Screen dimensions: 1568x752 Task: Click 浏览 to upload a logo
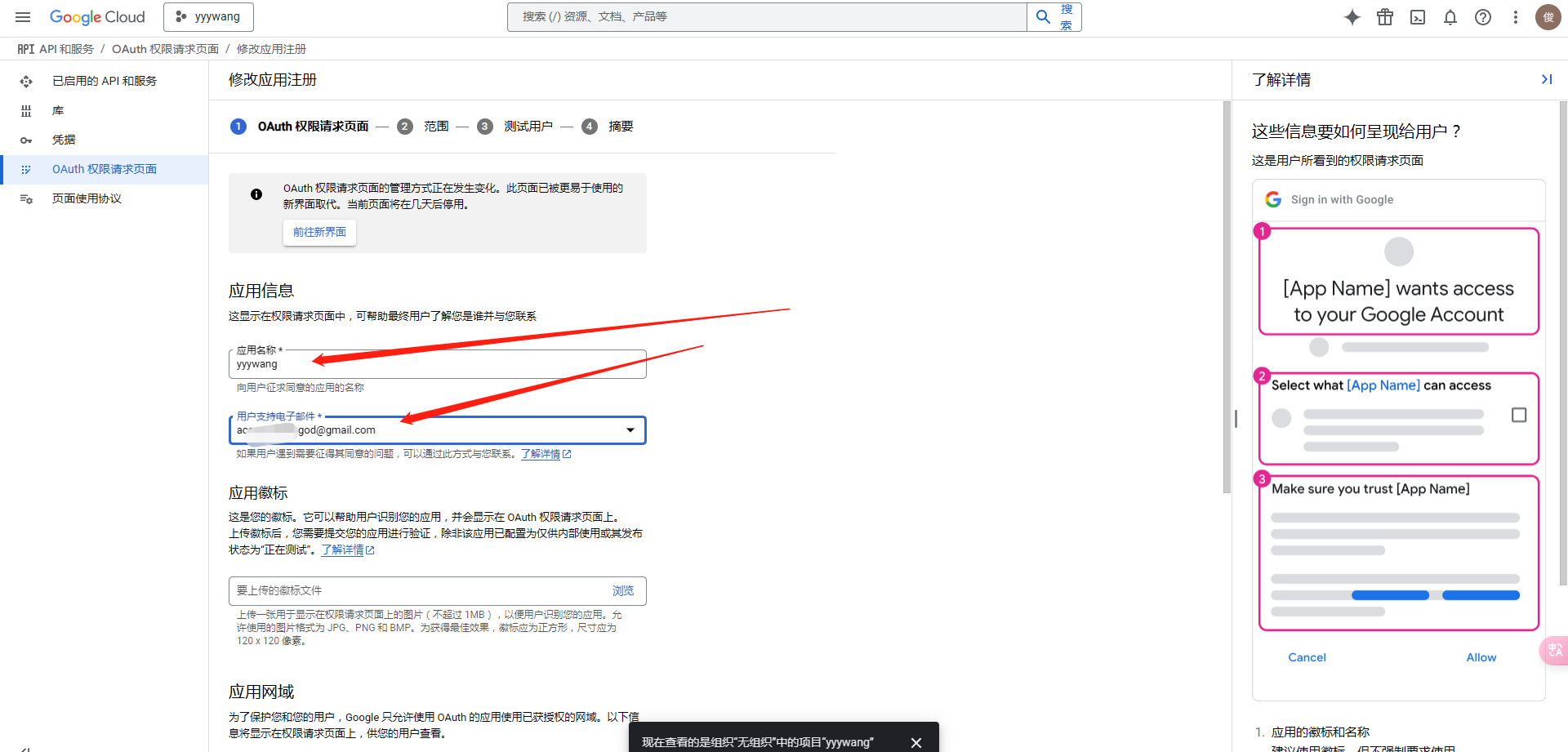pos(623,590)
